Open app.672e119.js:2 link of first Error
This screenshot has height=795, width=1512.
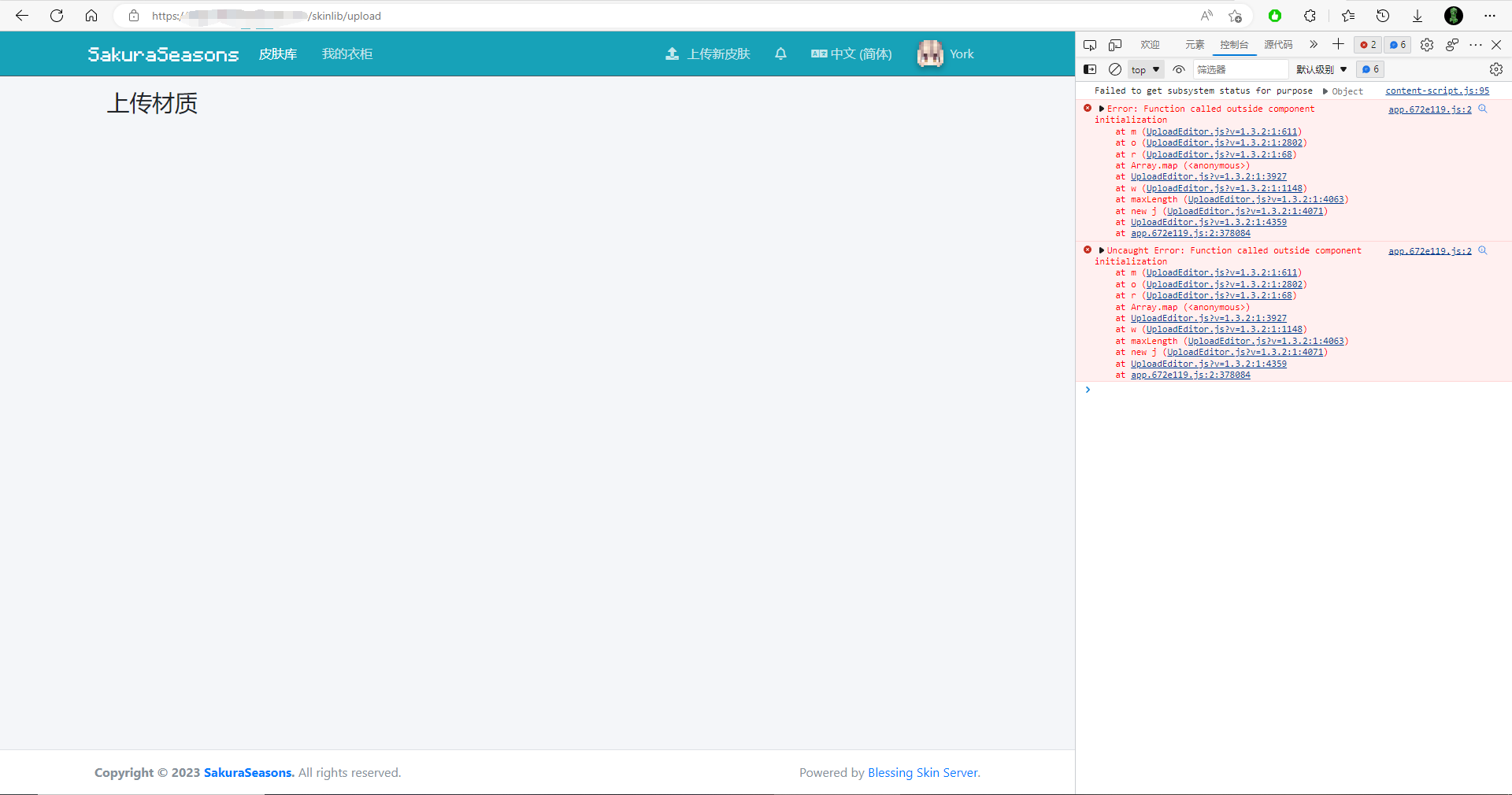coord(1429,109)
